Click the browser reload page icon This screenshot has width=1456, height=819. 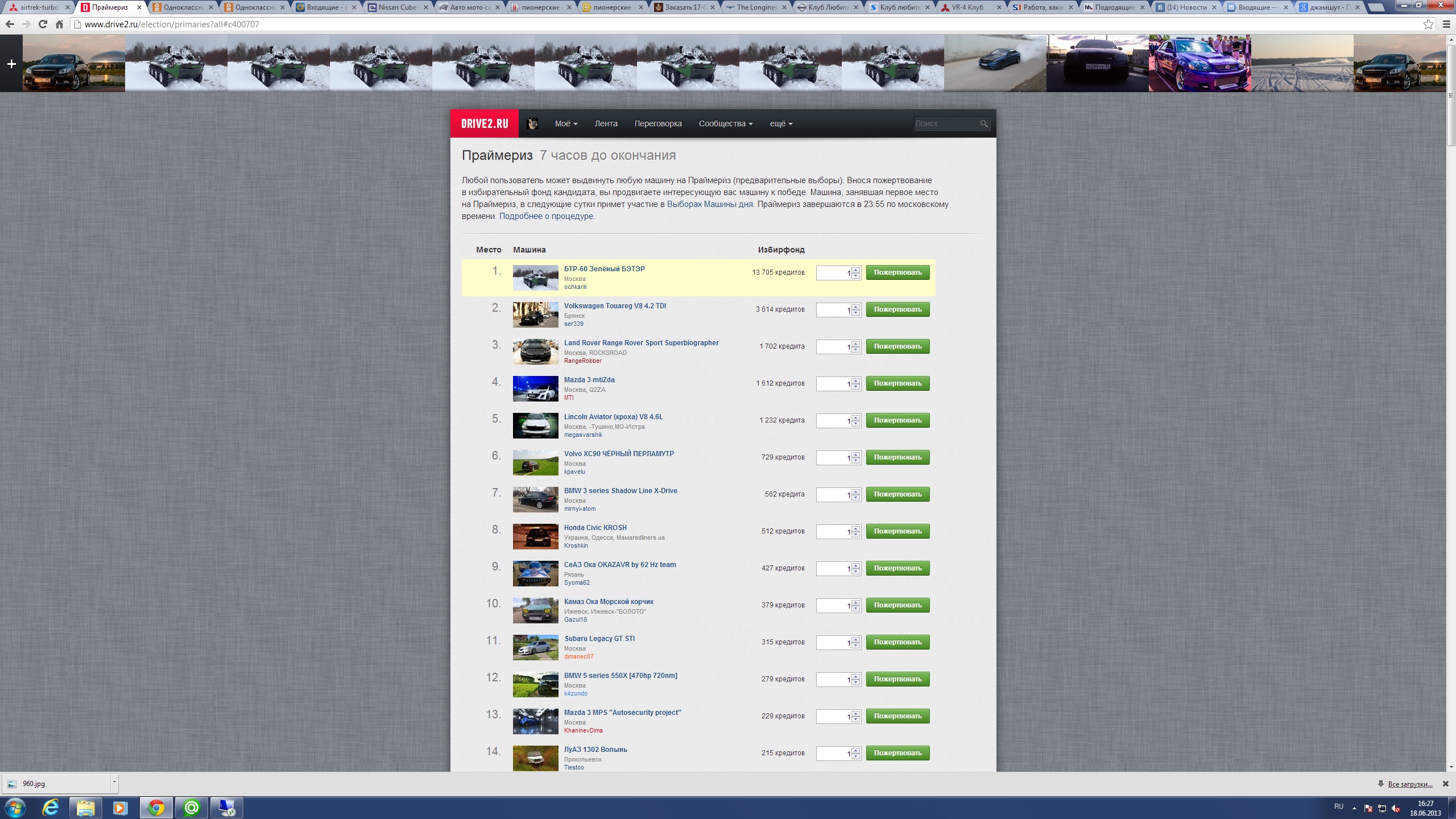[x=43, y=24]
